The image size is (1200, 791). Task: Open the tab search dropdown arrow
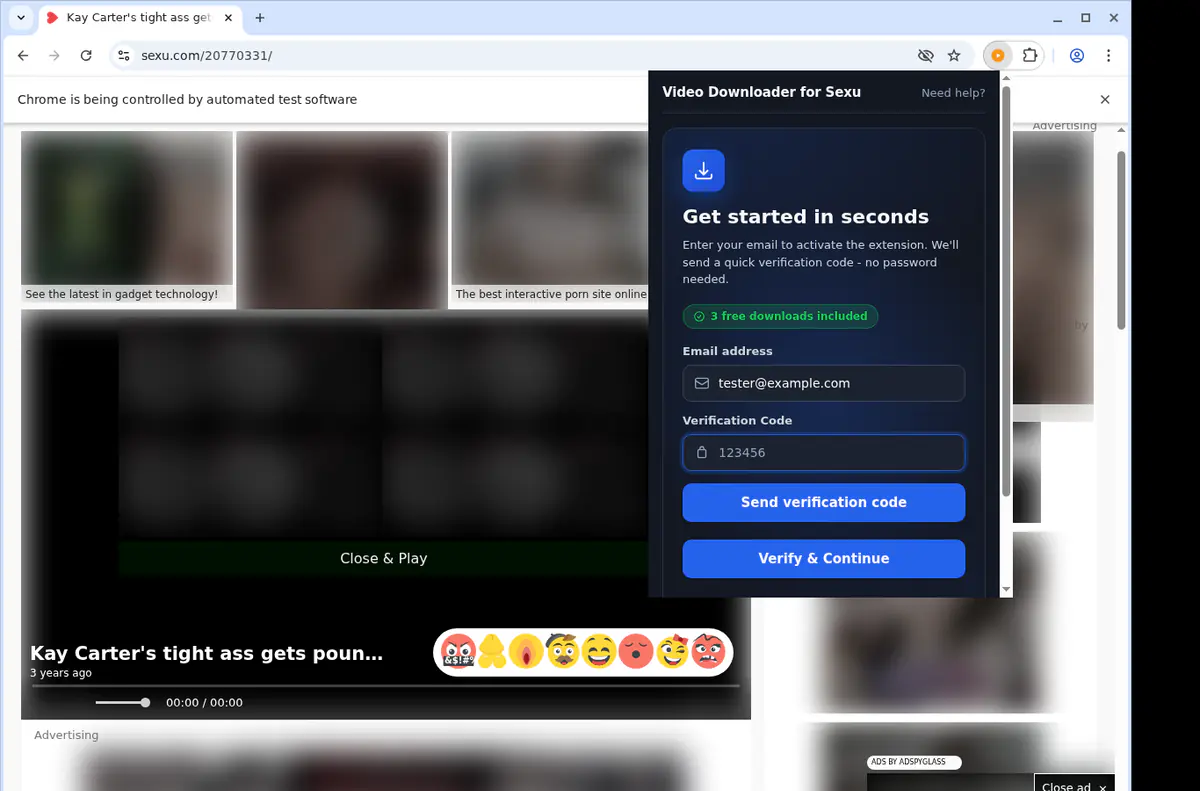point(21,18)
